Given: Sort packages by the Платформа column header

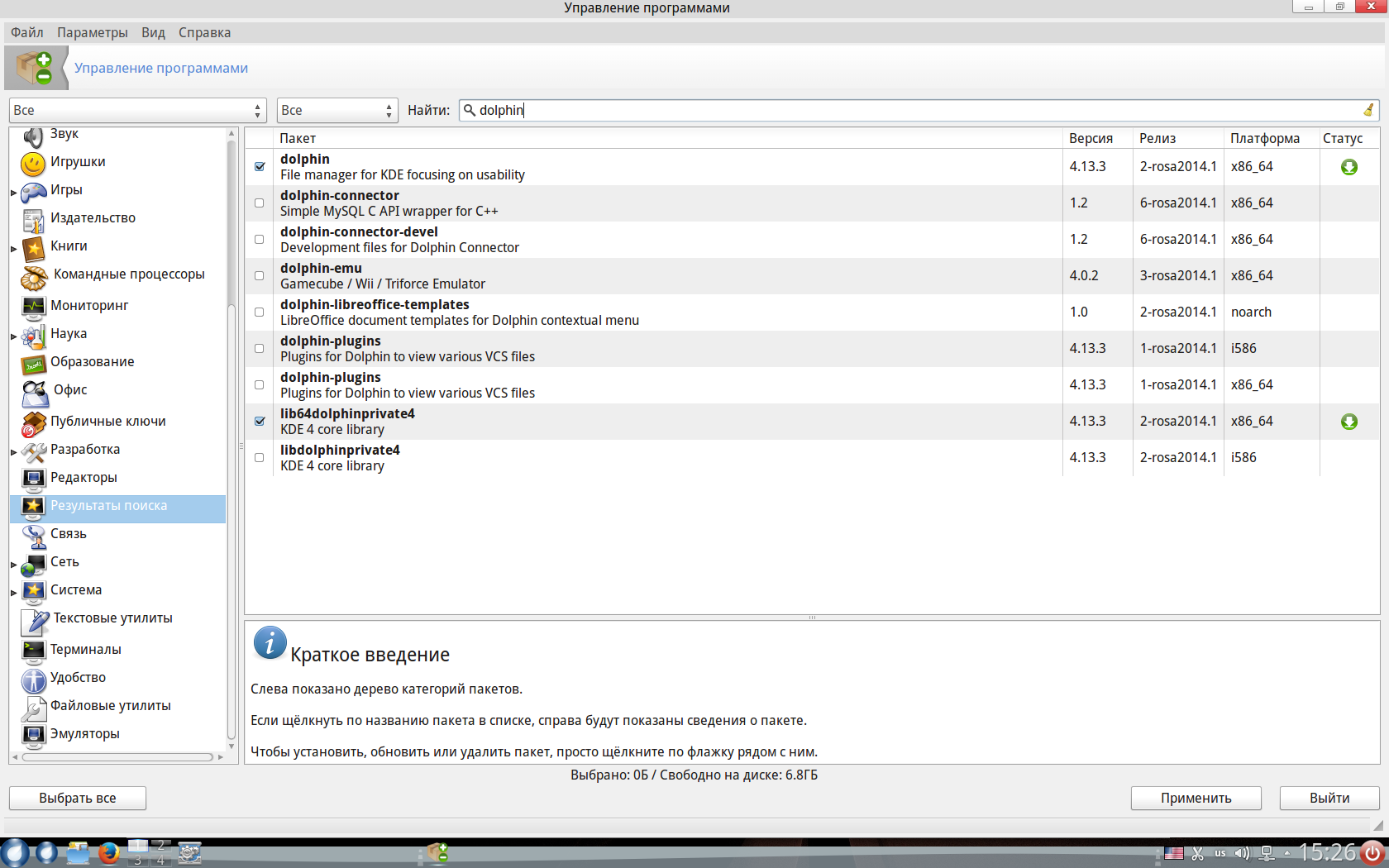Looking at the screenshot, I should point(1271,138).
